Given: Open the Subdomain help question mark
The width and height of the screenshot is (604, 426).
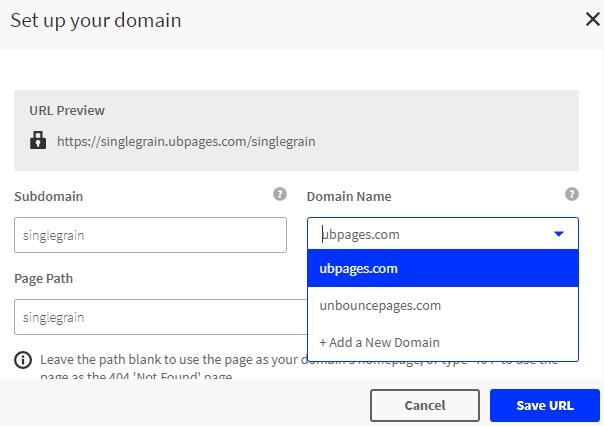Looking at the screenshot, I should (280, 195).
